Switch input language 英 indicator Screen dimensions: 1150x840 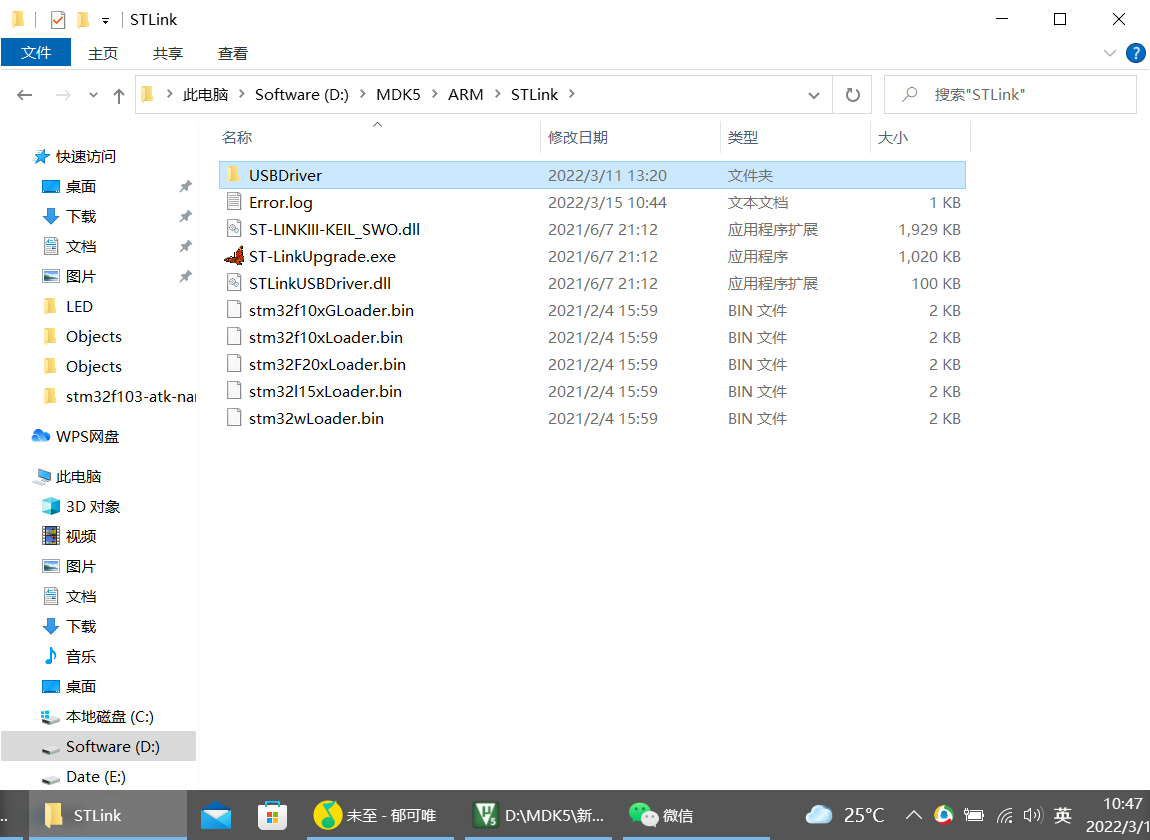1062,815
